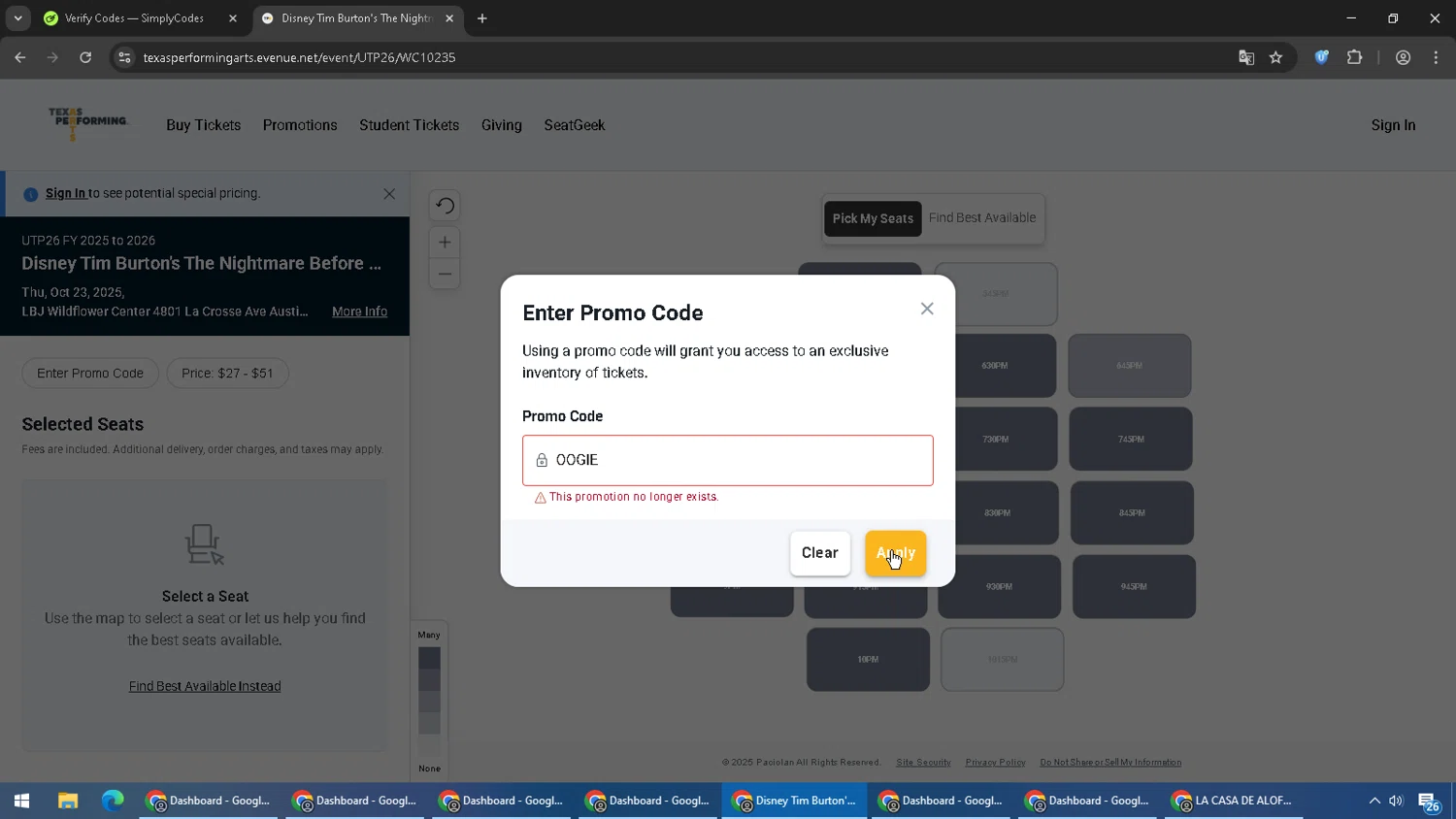Reset the seat map view icon
Image resolution: width=1456 pixels, height=819 pixels.
[x=445, y=206]
